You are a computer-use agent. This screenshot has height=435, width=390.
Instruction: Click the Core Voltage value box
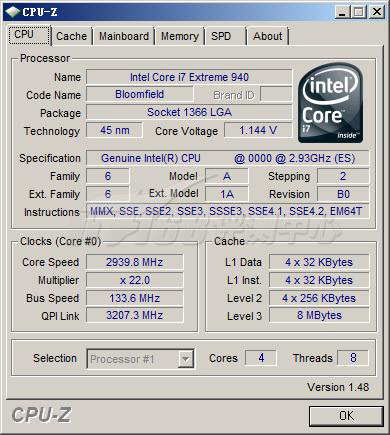tap(258, 130)
